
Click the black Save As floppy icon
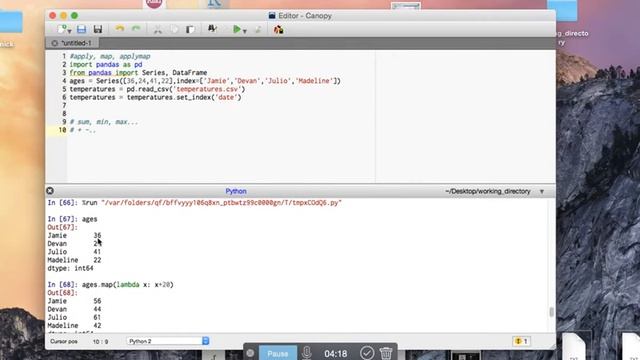point(98,29)
